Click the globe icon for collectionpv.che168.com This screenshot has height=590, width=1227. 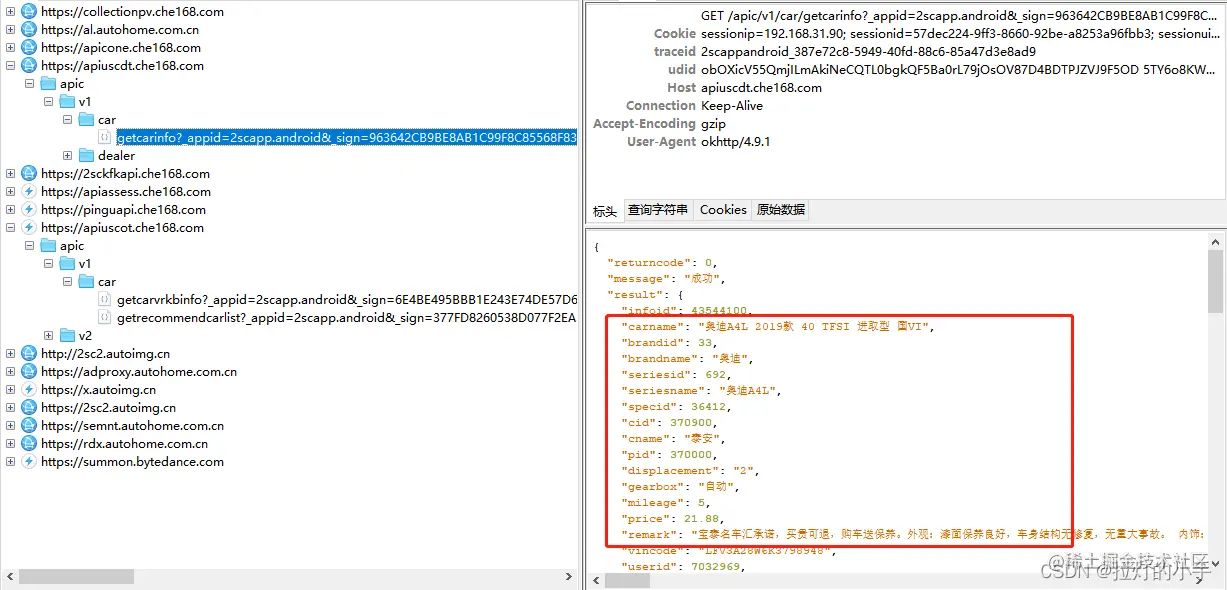click(29, 12)
